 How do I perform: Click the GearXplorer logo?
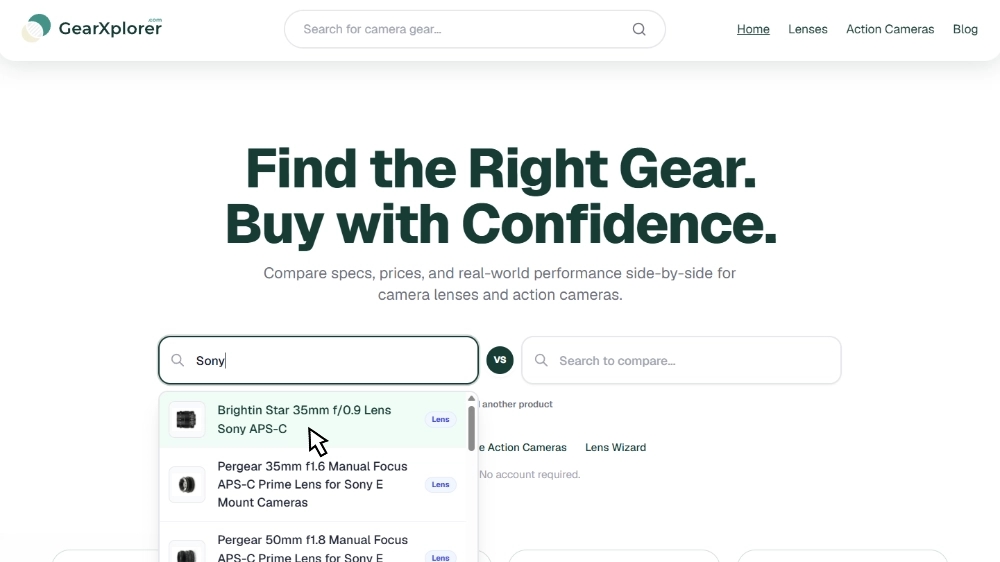click(92, 28)
